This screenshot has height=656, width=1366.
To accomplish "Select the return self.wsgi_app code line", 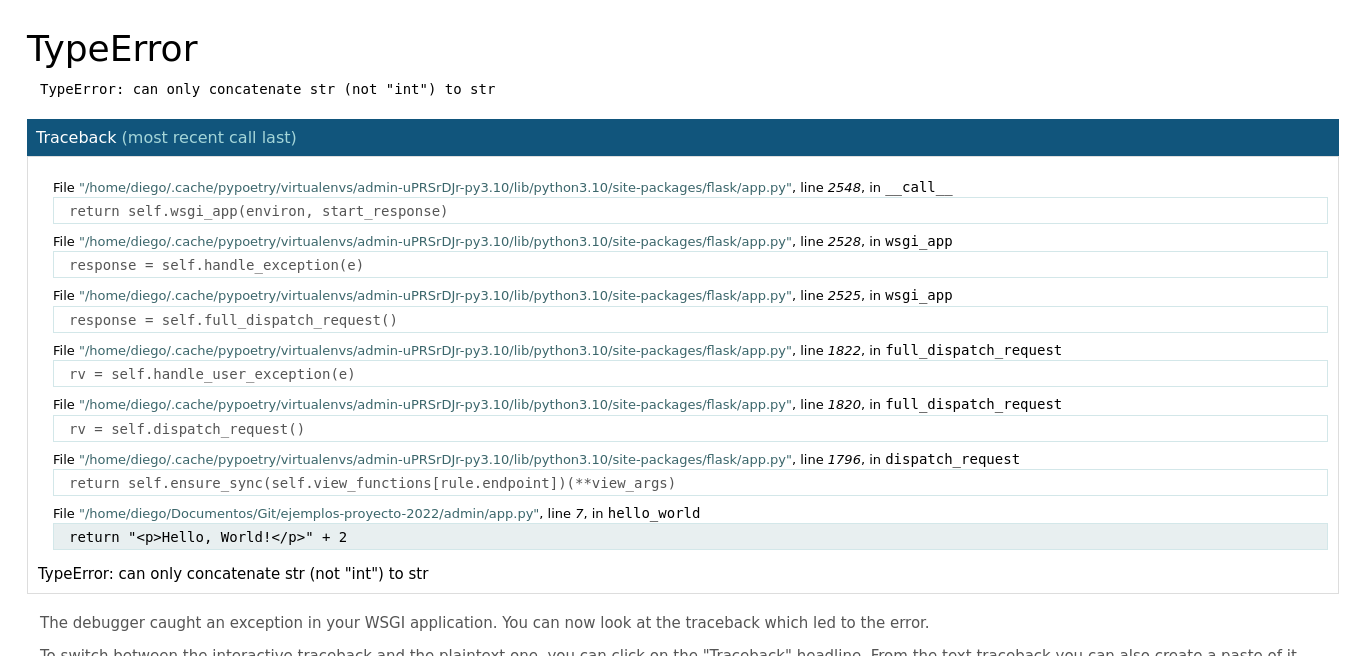I will [x=258, y=211].
